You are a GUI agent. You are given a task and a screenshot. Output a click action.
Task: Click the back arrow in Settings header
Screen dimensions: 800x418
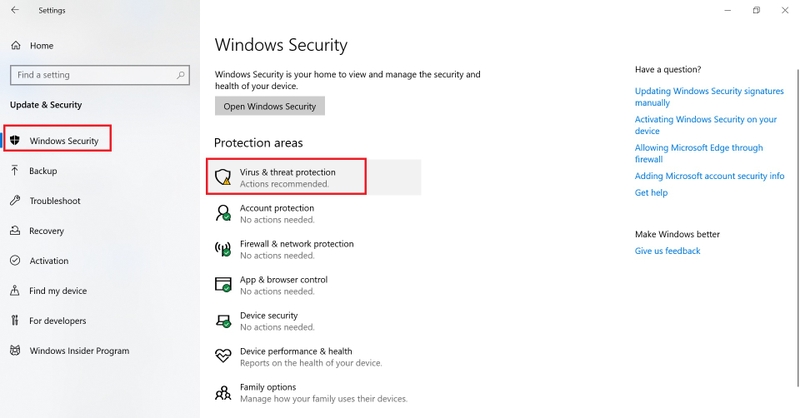(15, 10)
